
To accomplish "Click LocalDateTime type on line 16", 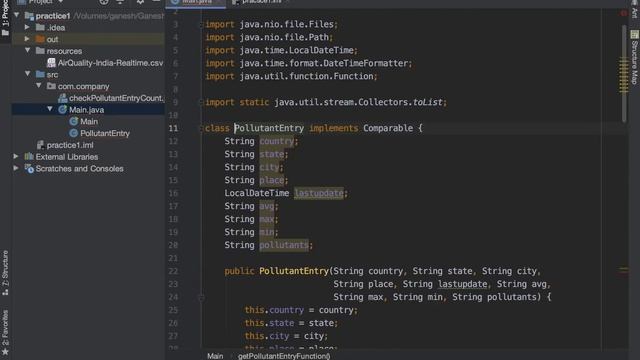I will 257,193.
